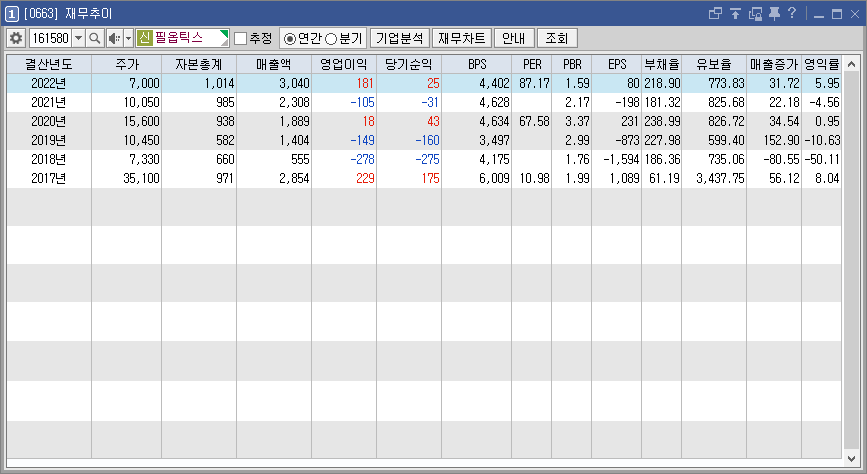
Task: Open 기업분석 button
Action: (399, 38)
